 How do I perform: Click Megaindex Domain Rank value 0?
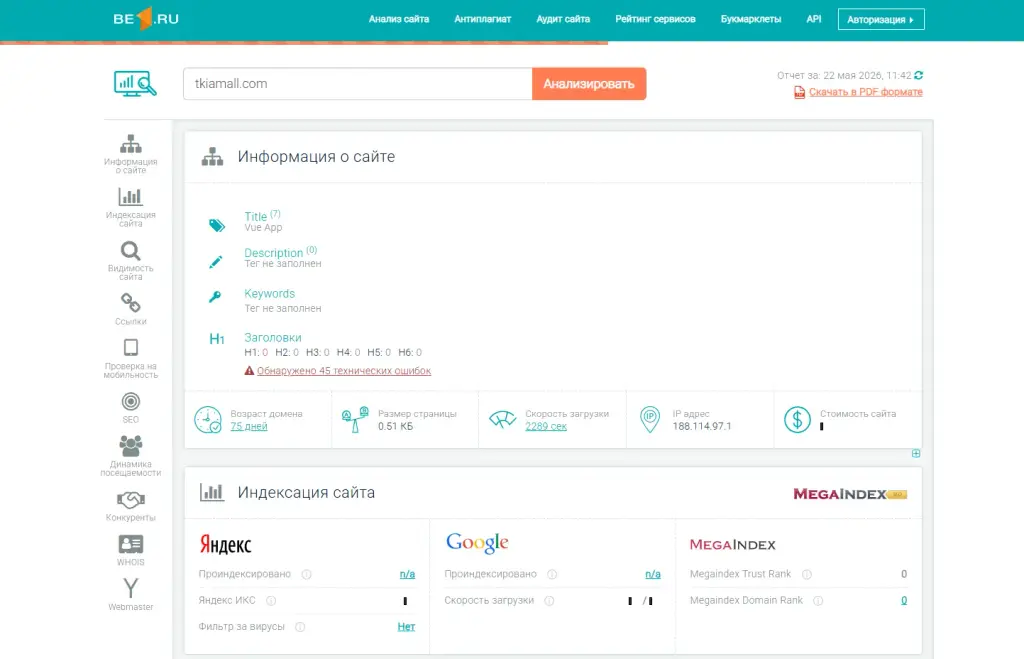pos(904,601)
